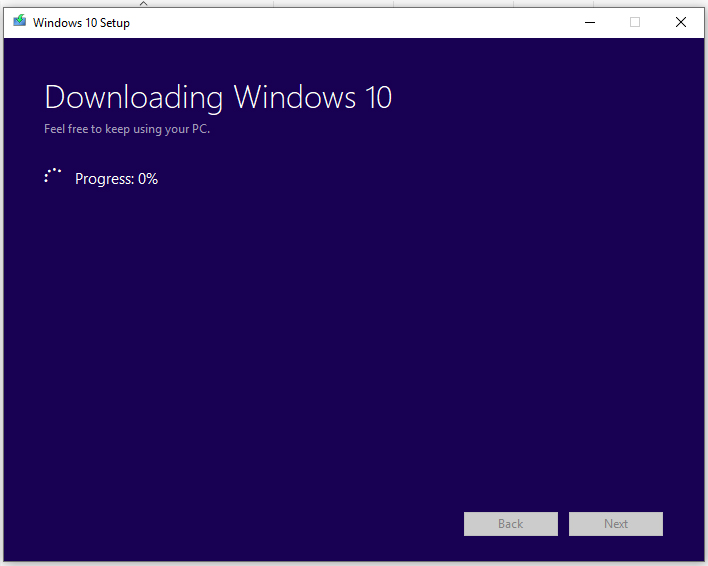The width and height of the screenshot is (708, 566).
Task: Click the disabled maximize button
Action: tap(635, 22)
